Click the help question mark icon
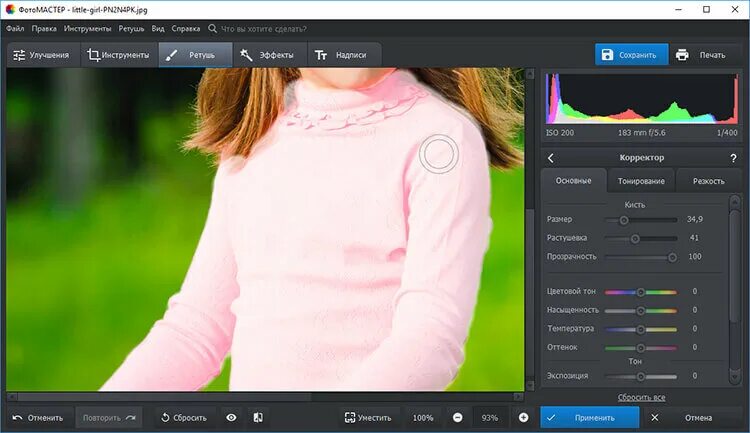Image resolution: width=750 pixels, height=433 pixels. point(733,158)
